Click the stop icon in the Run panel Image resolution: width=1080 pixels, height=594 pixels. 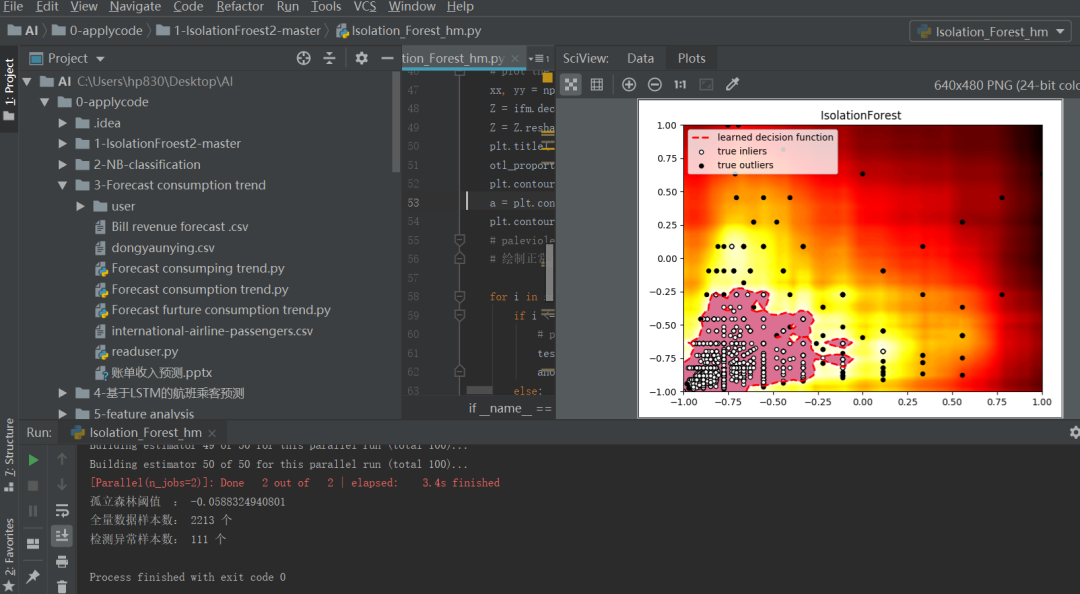(x=33, y=486)
